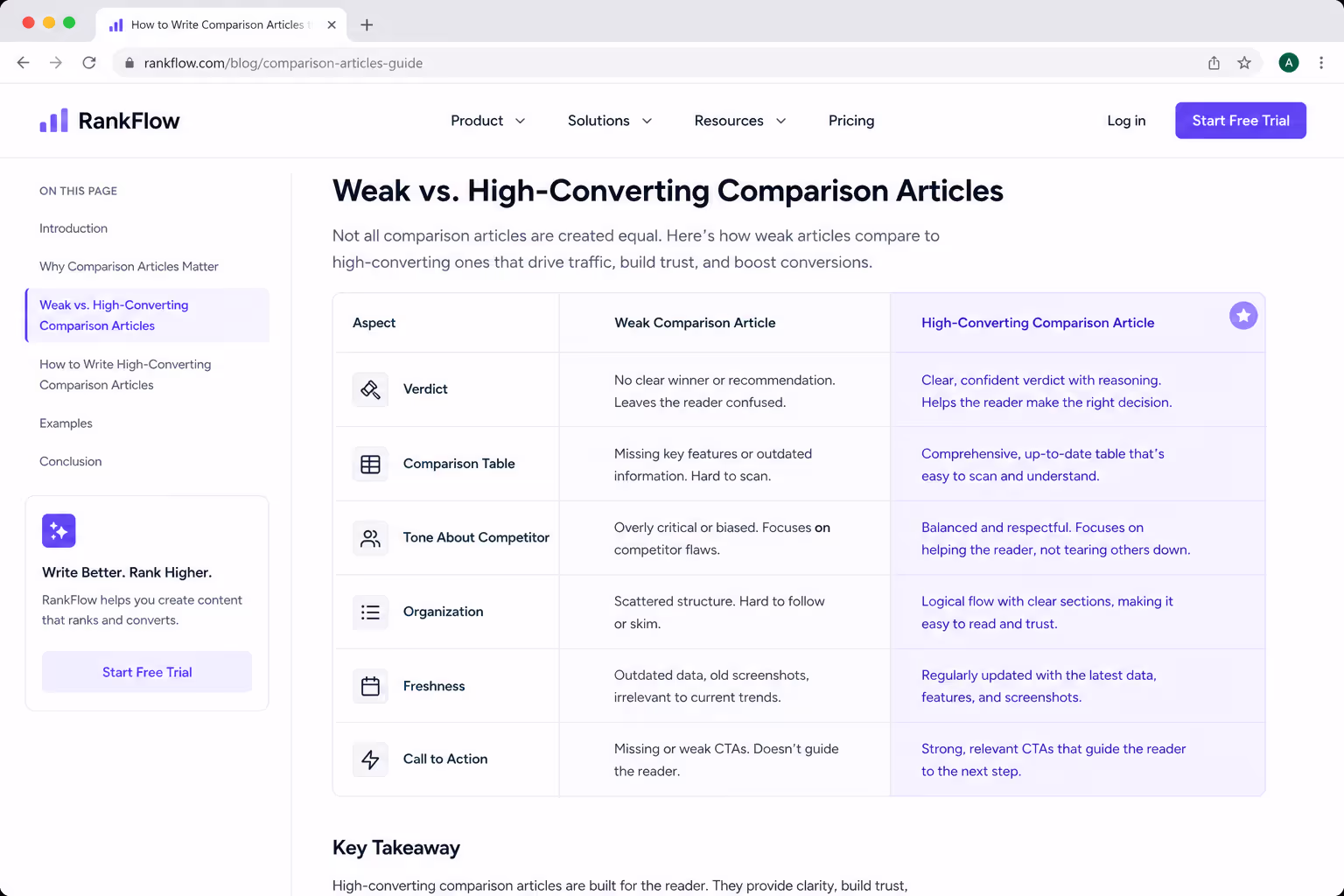Expand the Solutions dropdown chevron
1344x896 pixels.
tap(647, 121)
